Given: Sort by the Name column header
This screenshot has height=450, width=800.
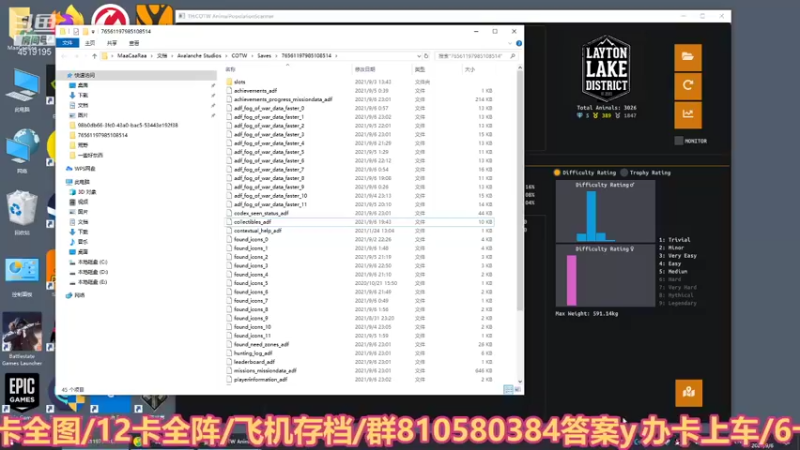Looking at the screenshot, I should pyautogui.click(x=288, y=69).
